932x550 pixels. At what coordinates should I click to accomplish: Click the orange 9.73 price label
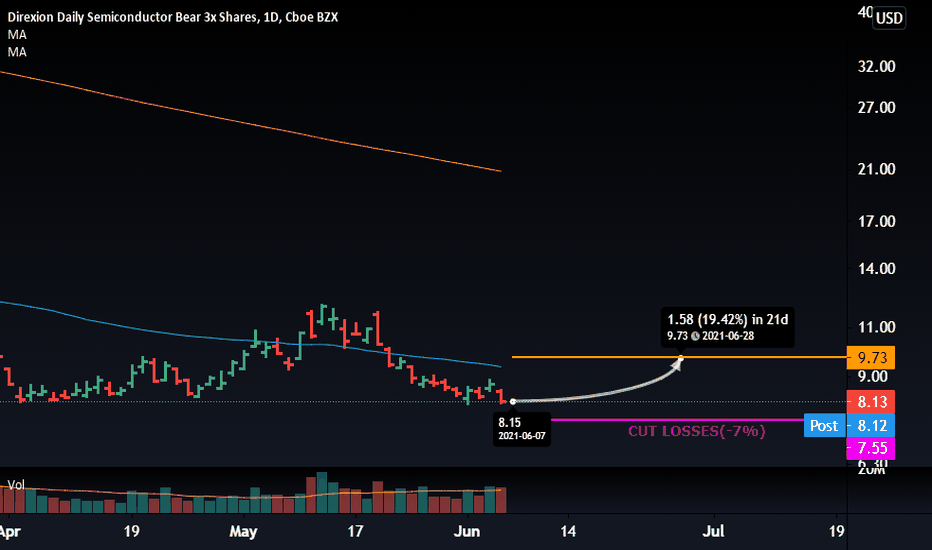(871, 358)
